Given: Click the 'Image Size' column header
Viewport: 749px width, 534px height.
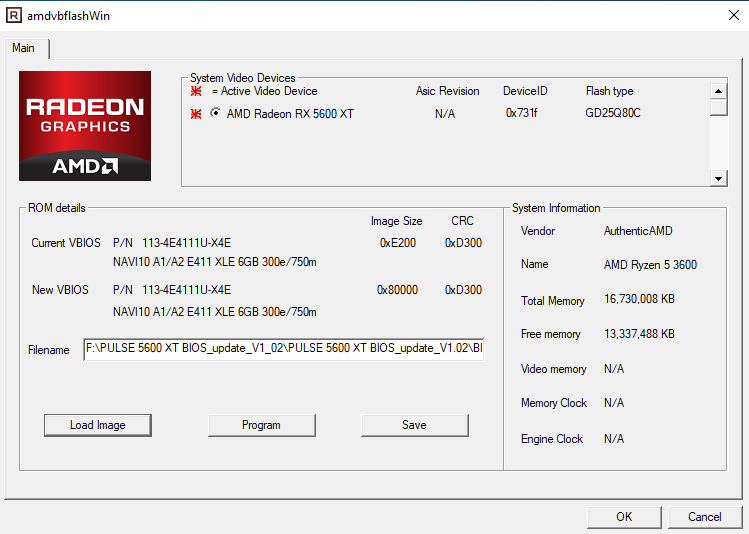Looking at the screenshot, I should click(x=396, y=221).
